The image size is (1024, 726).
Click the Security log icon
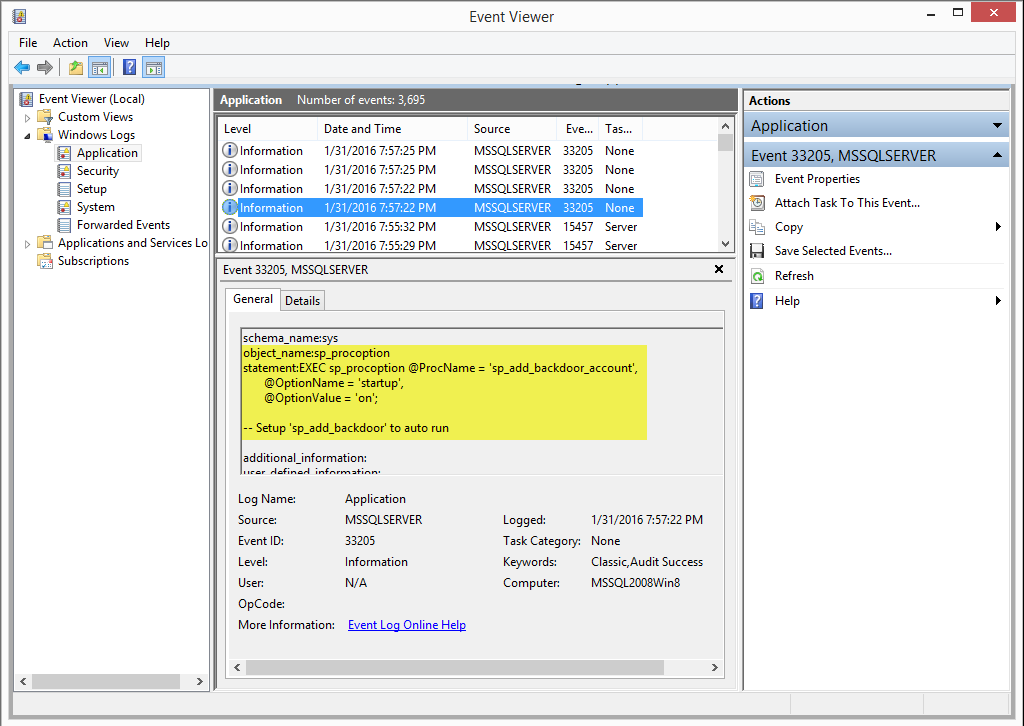64,171
